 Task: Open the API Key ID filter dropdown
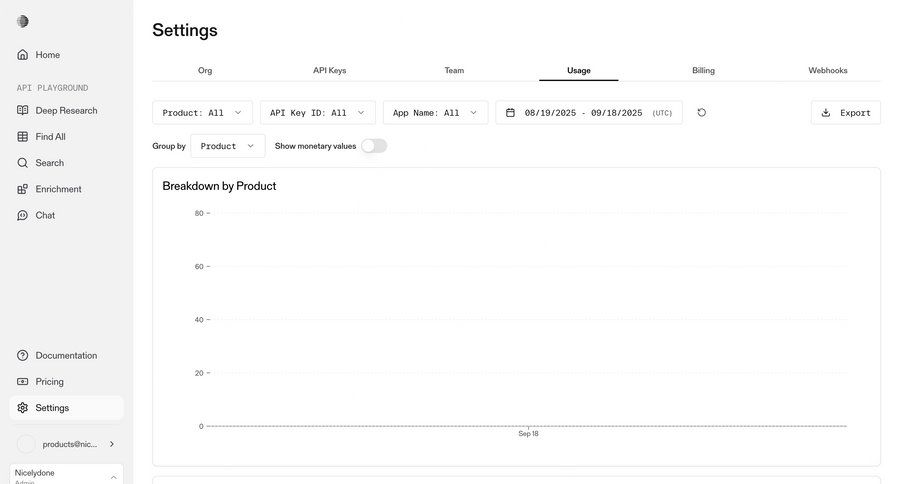(317, 113)
